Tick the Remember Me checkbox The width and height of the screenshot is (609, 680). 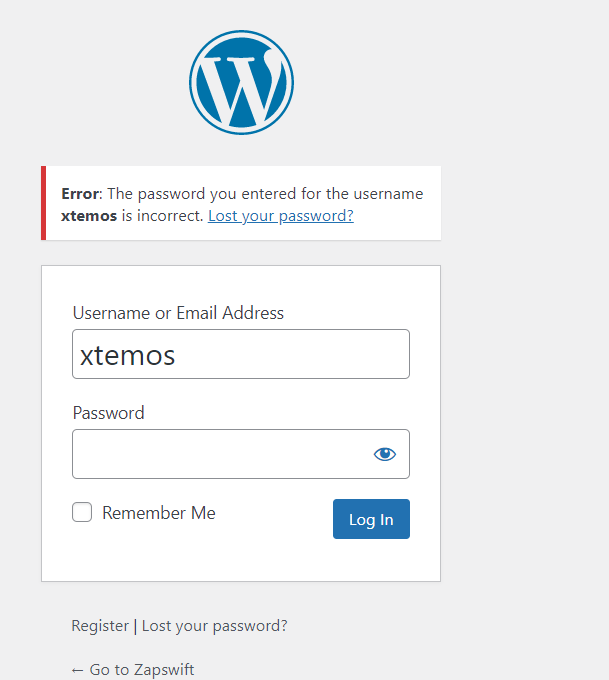pos(82,513)
